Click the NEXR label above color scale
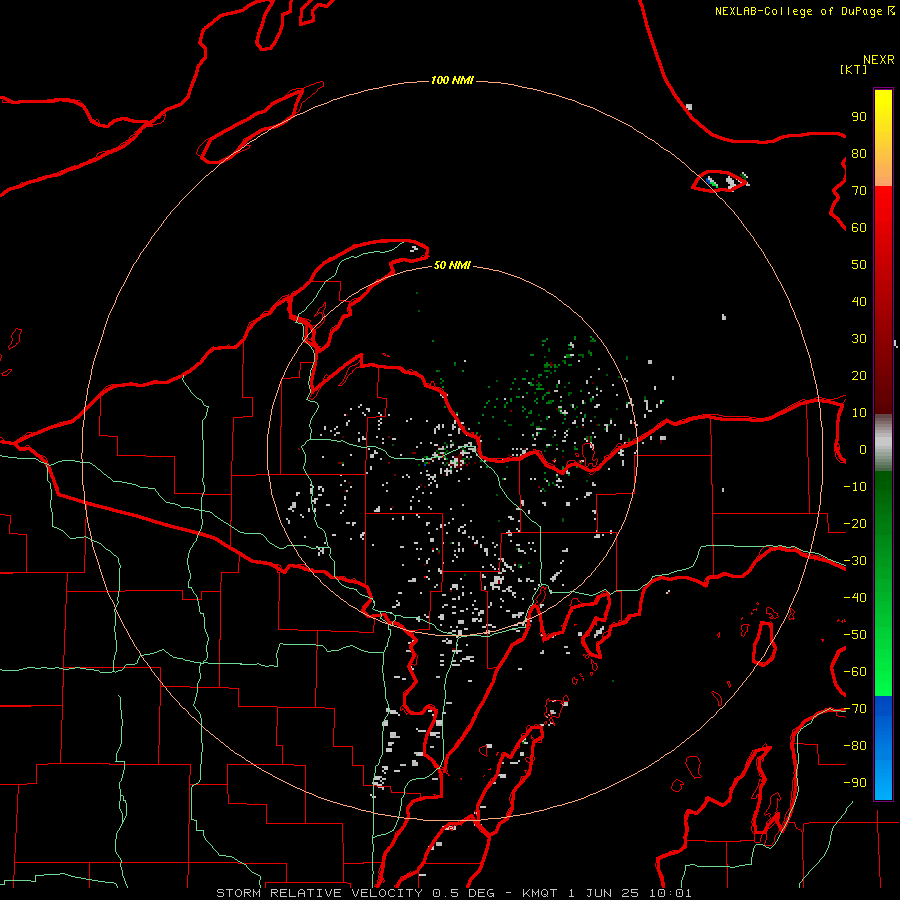900x900 pixels. pos(878,60)
